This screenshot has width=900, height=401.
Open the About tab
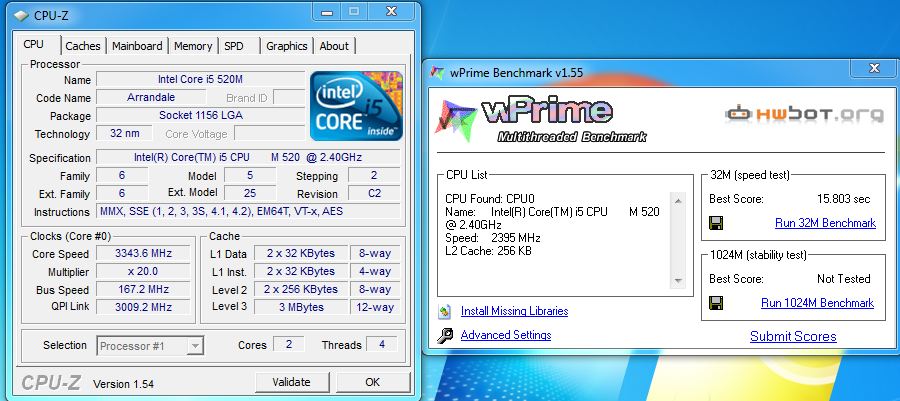pyautogui.click(x=334, y=46)
